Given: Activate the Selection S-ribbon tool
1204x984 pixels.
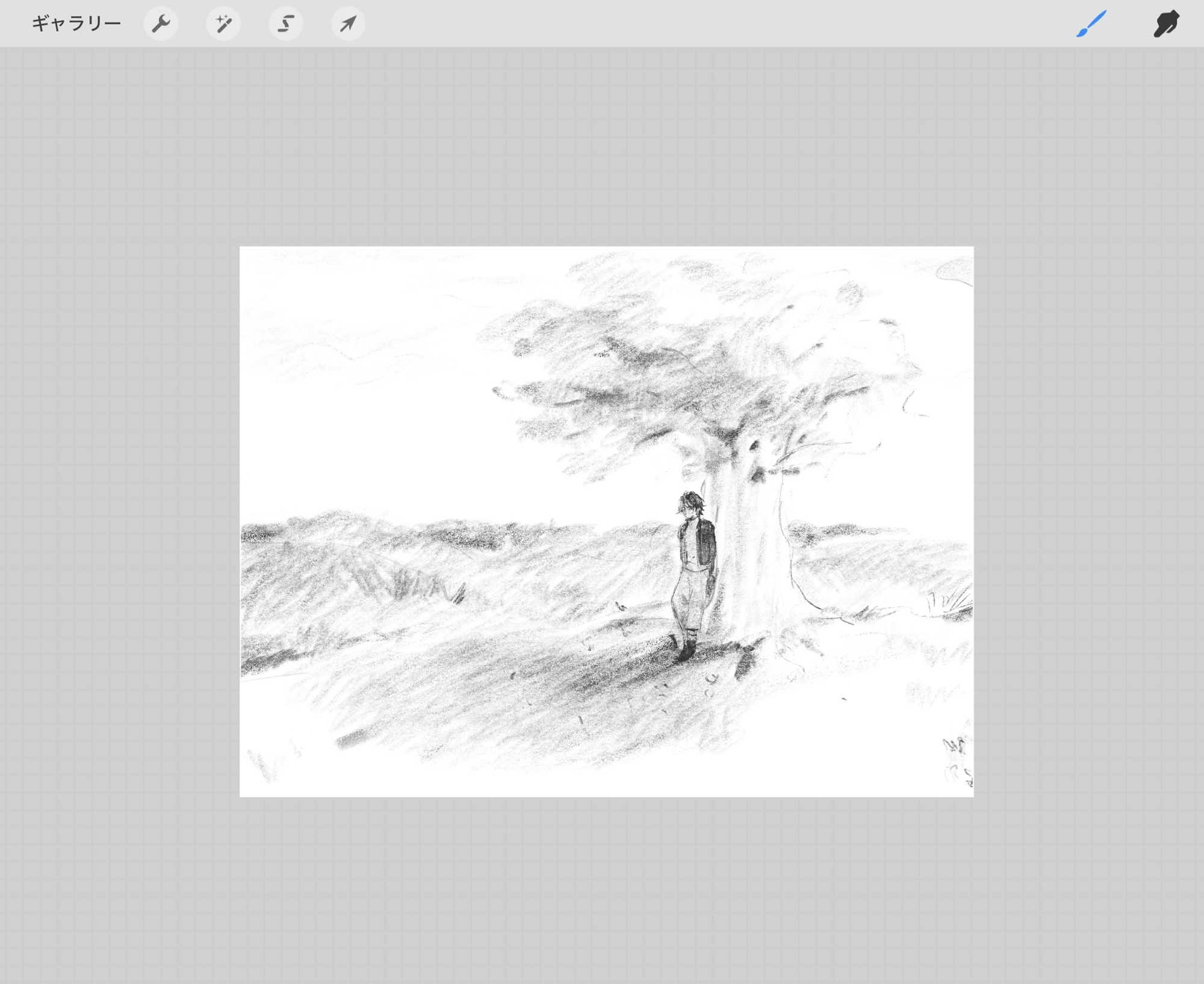Looking at the screenshot, I should click(286, 24).
